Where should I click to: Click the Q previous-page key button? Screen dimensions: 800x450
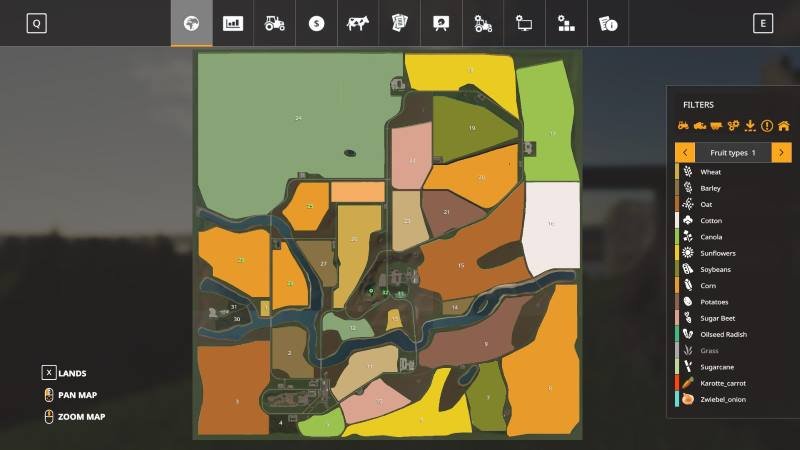pos(37,23)
